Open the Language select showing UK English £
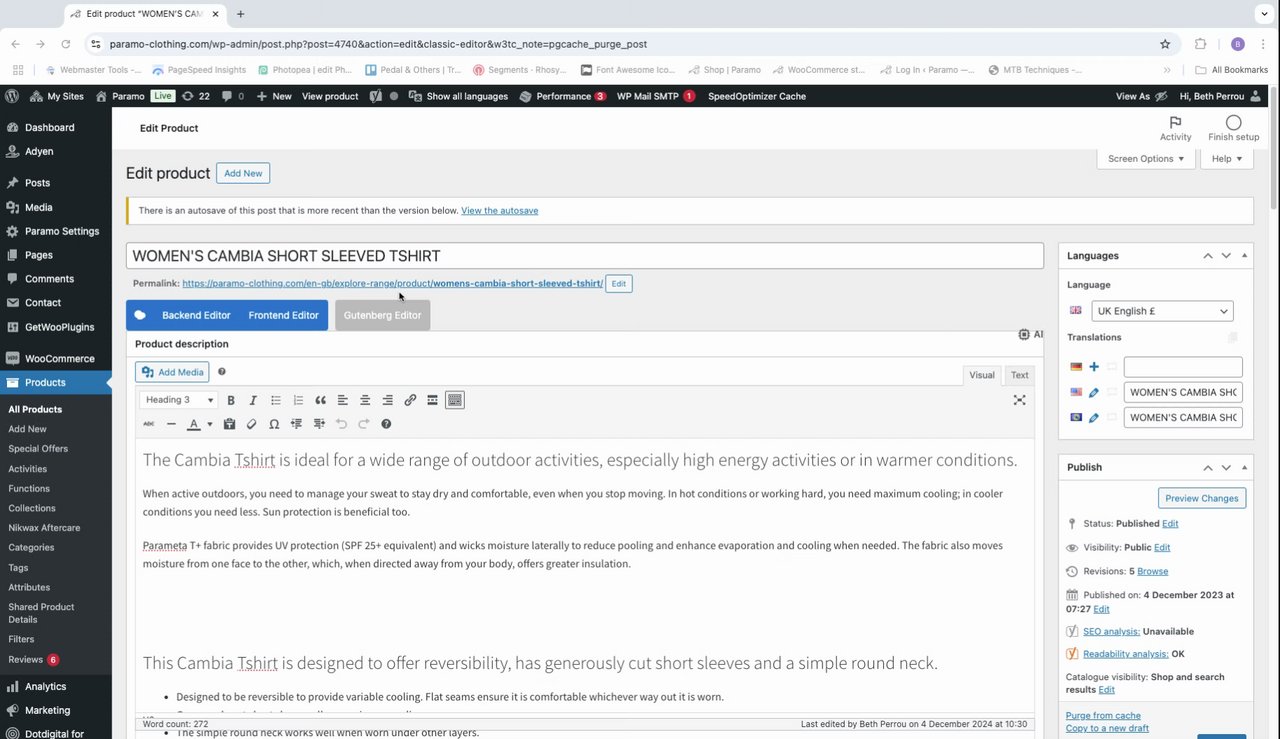 point(1162,311)
